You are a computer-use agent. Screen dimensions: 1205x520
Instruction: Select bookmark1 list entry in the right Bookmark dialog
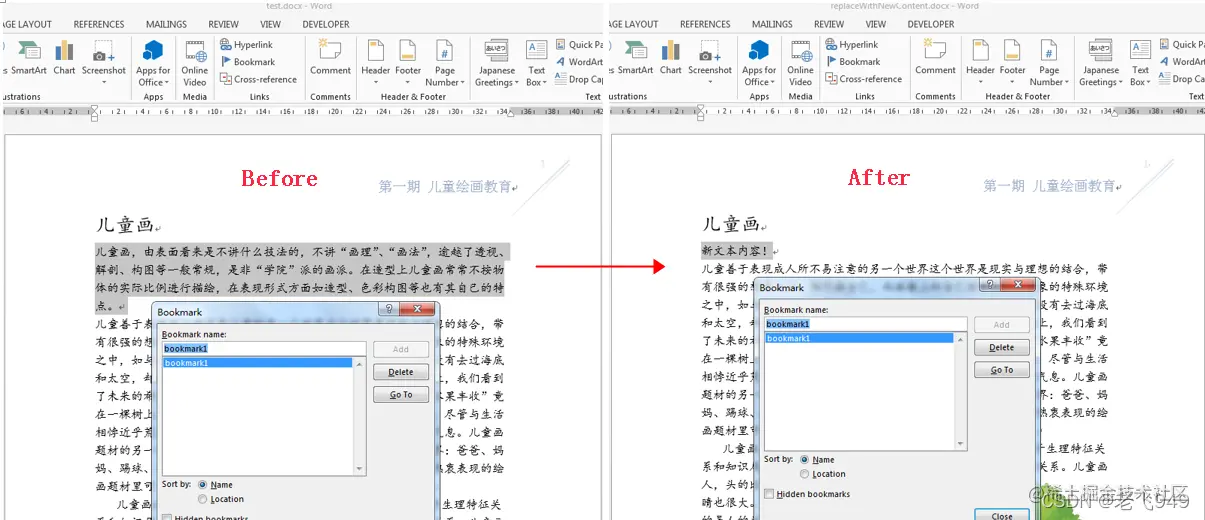859,338
